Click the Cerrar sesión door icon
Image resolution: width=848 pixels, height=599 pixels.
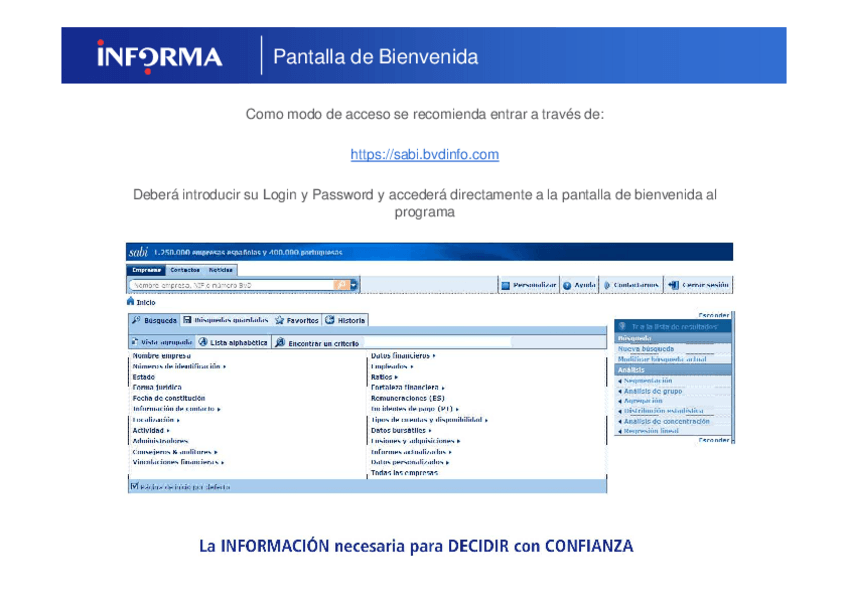click(x=673, y=285)
